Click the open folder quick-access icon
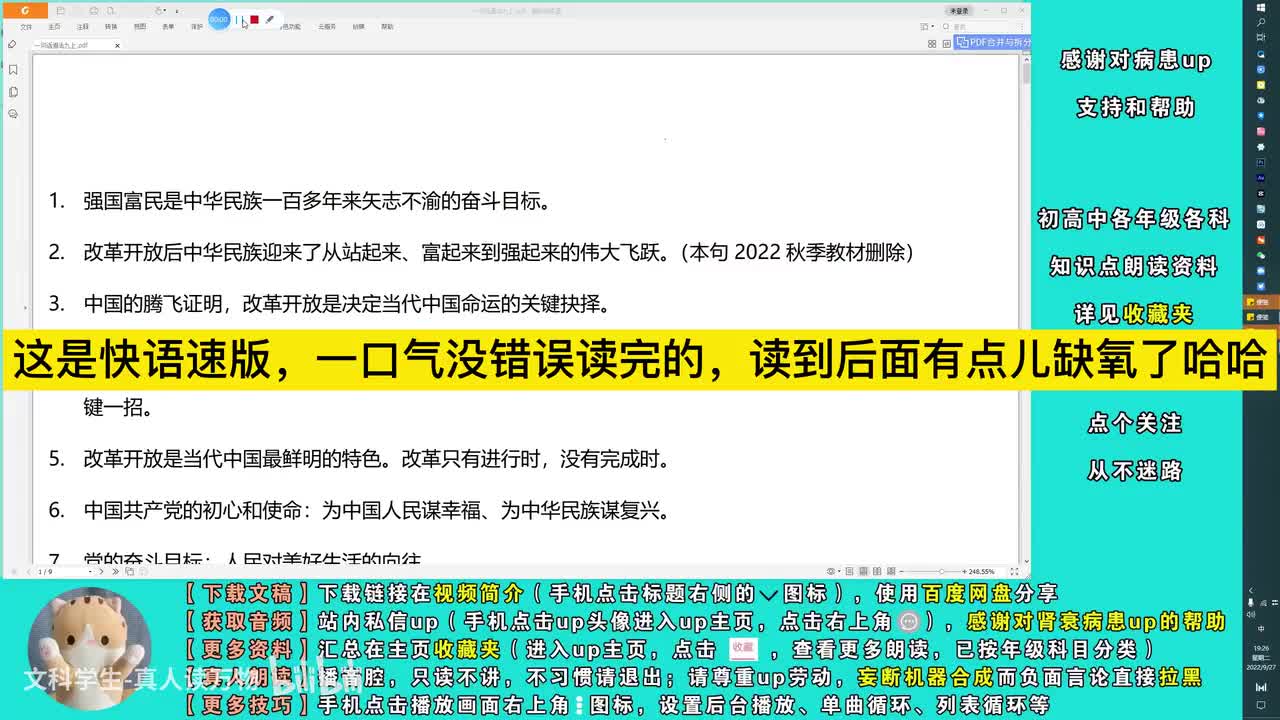Image resolution: width=1280 pixels, height=720 pixels. point(61,10)
